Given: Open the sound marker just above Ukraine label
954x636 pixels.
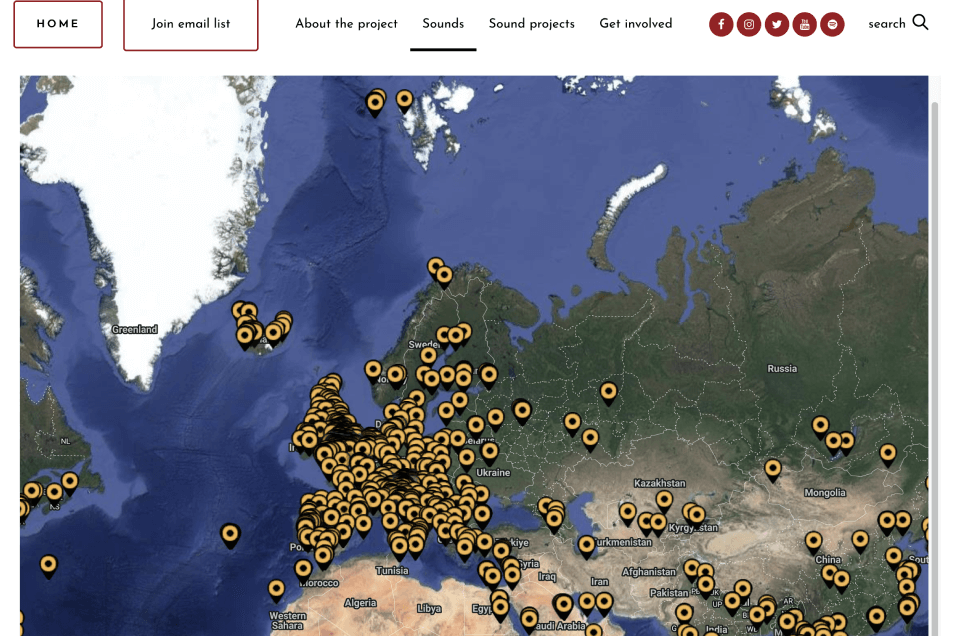Looking at the screenshot, I should point(490,451).
